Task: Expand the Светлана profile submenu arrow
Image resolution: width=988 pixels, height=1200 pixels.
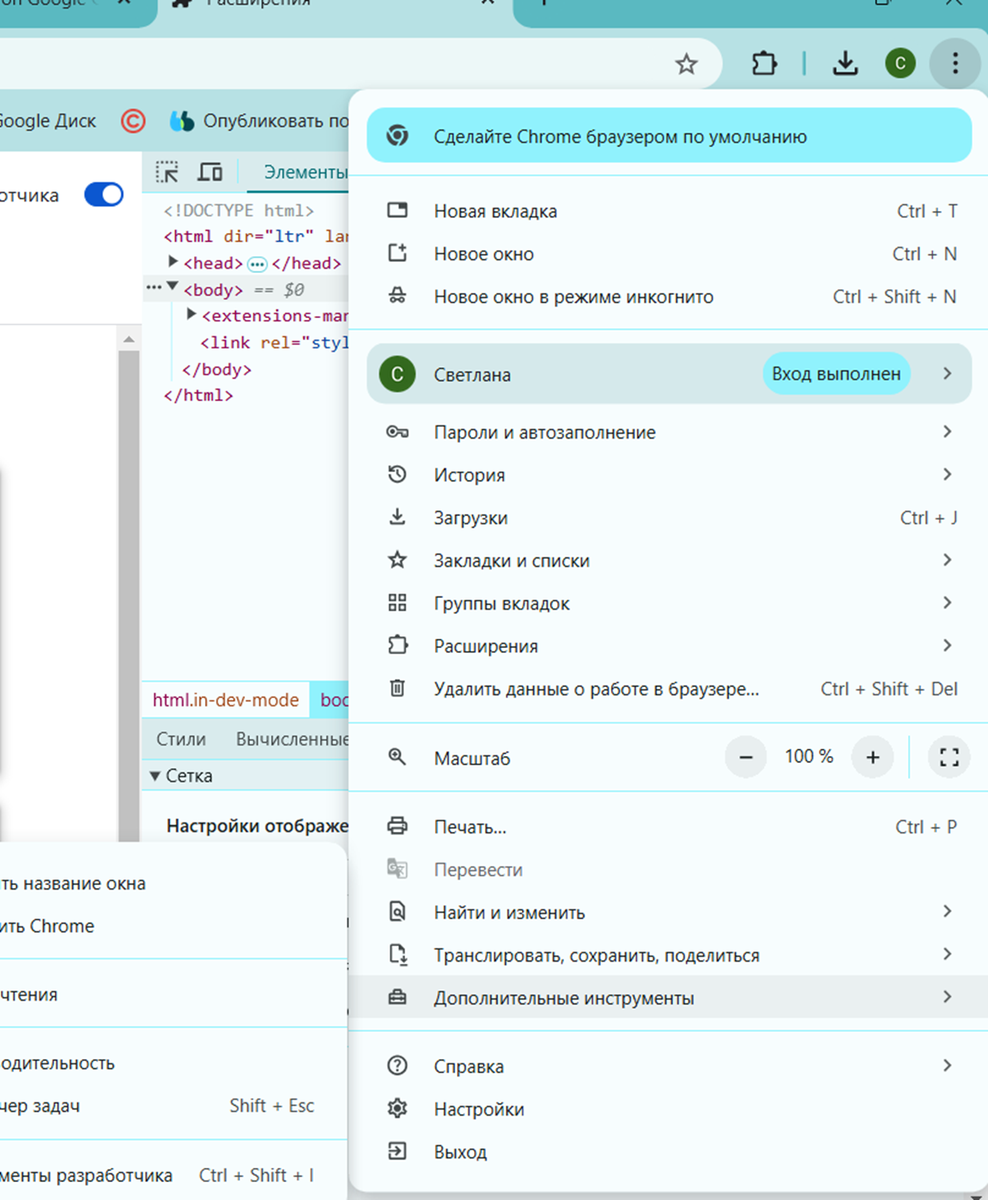Action: click(947, 374)
